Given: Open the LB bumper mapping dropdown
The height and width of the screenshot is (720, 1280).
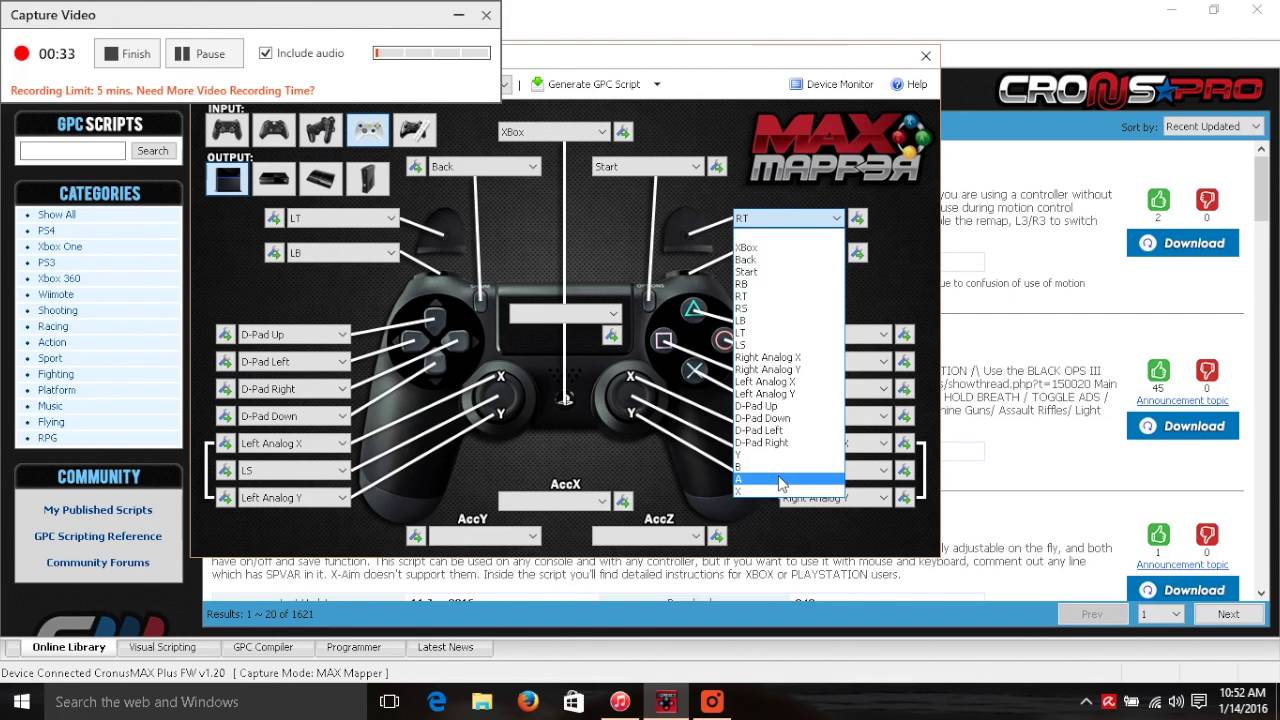Looking at the screenshot, I should click(x=342, y=253).
